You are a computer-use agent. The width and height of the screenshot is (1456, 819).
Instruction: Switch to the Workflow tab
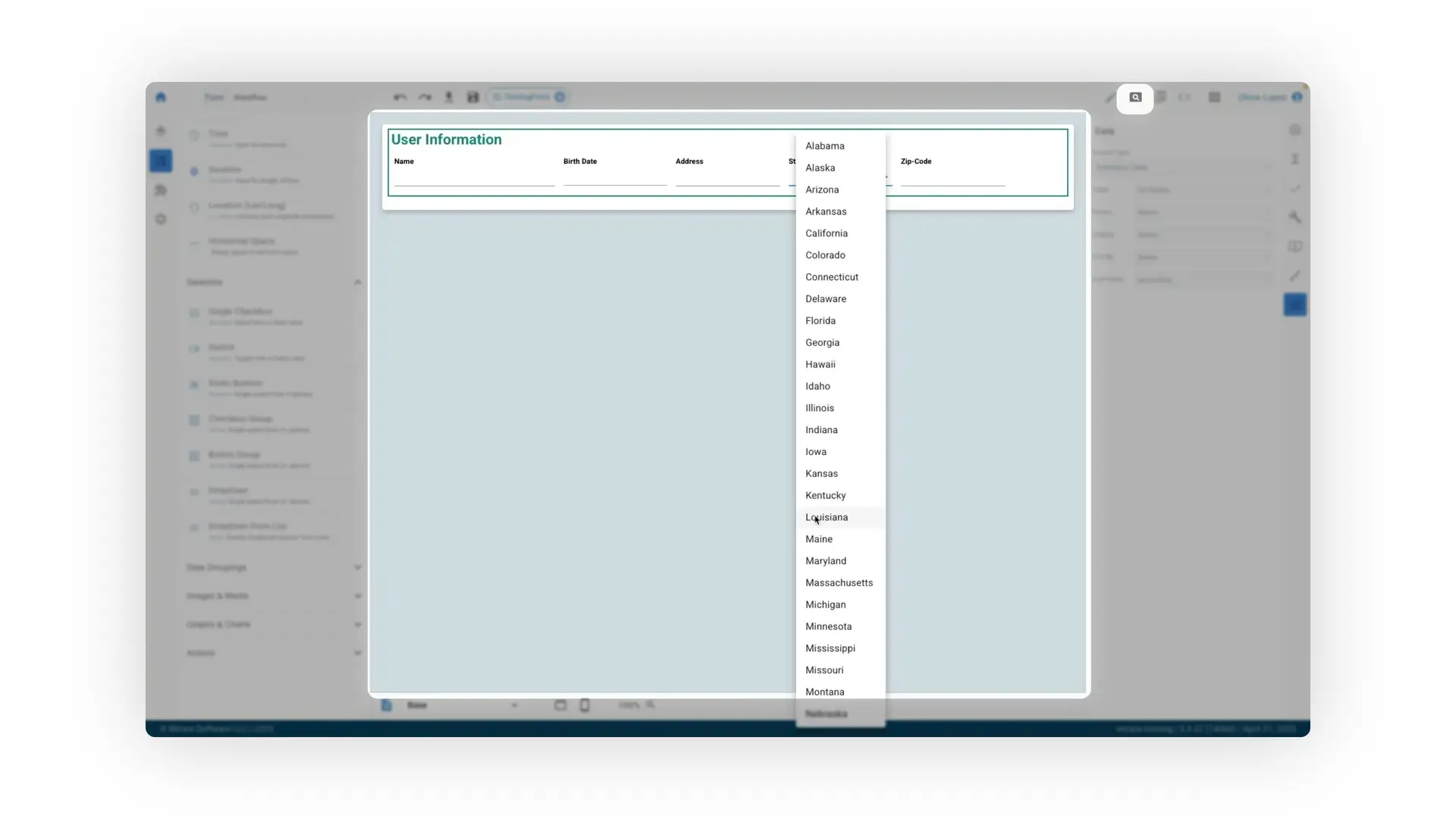click(x=251, y=97)
